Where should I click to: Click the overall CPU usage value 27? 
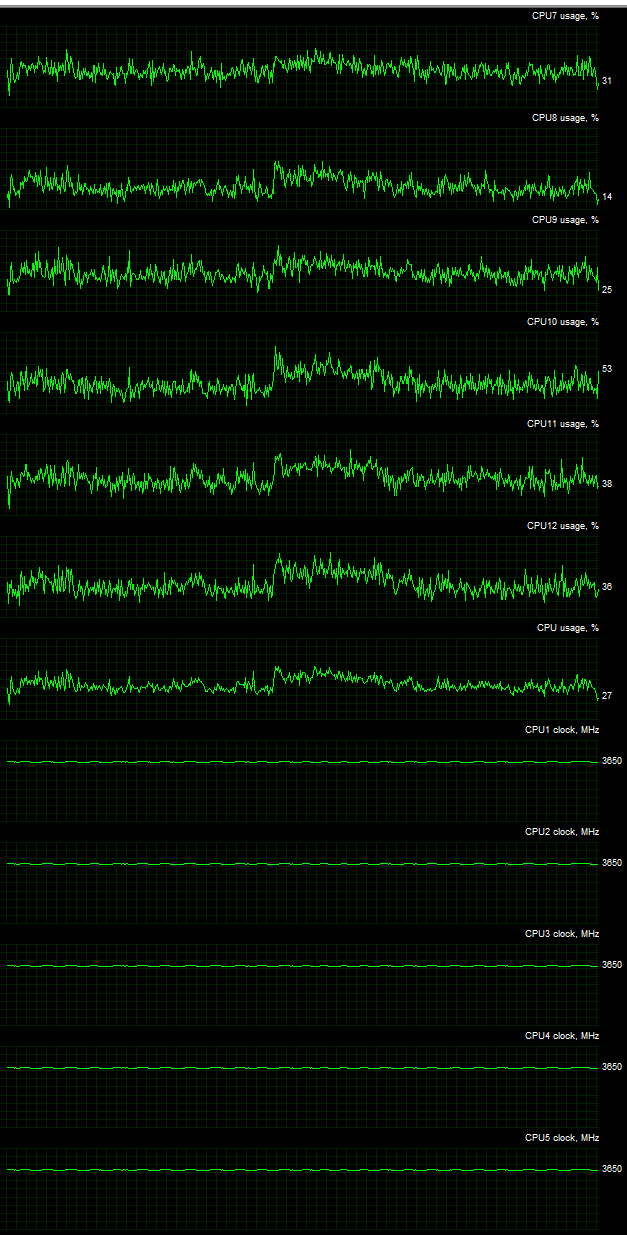tap(607, 696)
